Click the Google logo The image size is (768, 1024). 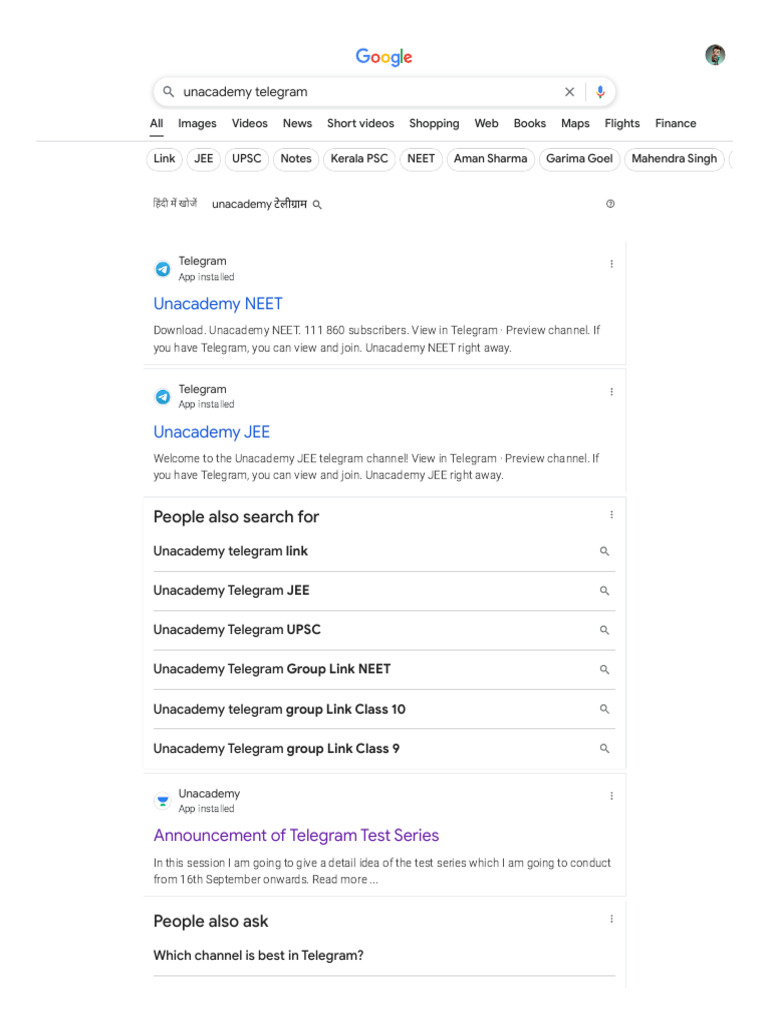[384, 57]
